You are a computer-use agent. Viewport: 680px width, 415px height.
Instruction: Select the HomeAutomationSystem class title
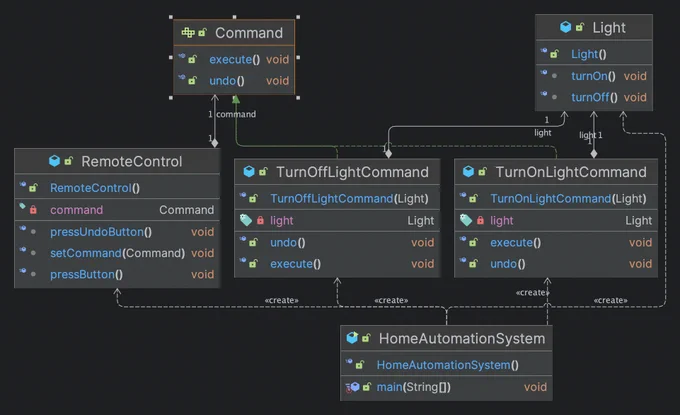point(462,338)
